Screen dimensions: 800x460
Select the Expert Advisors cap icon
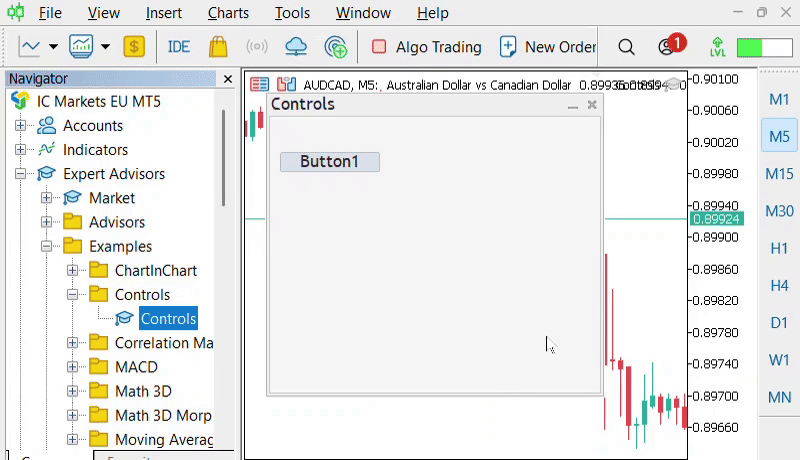pos(46,174)
